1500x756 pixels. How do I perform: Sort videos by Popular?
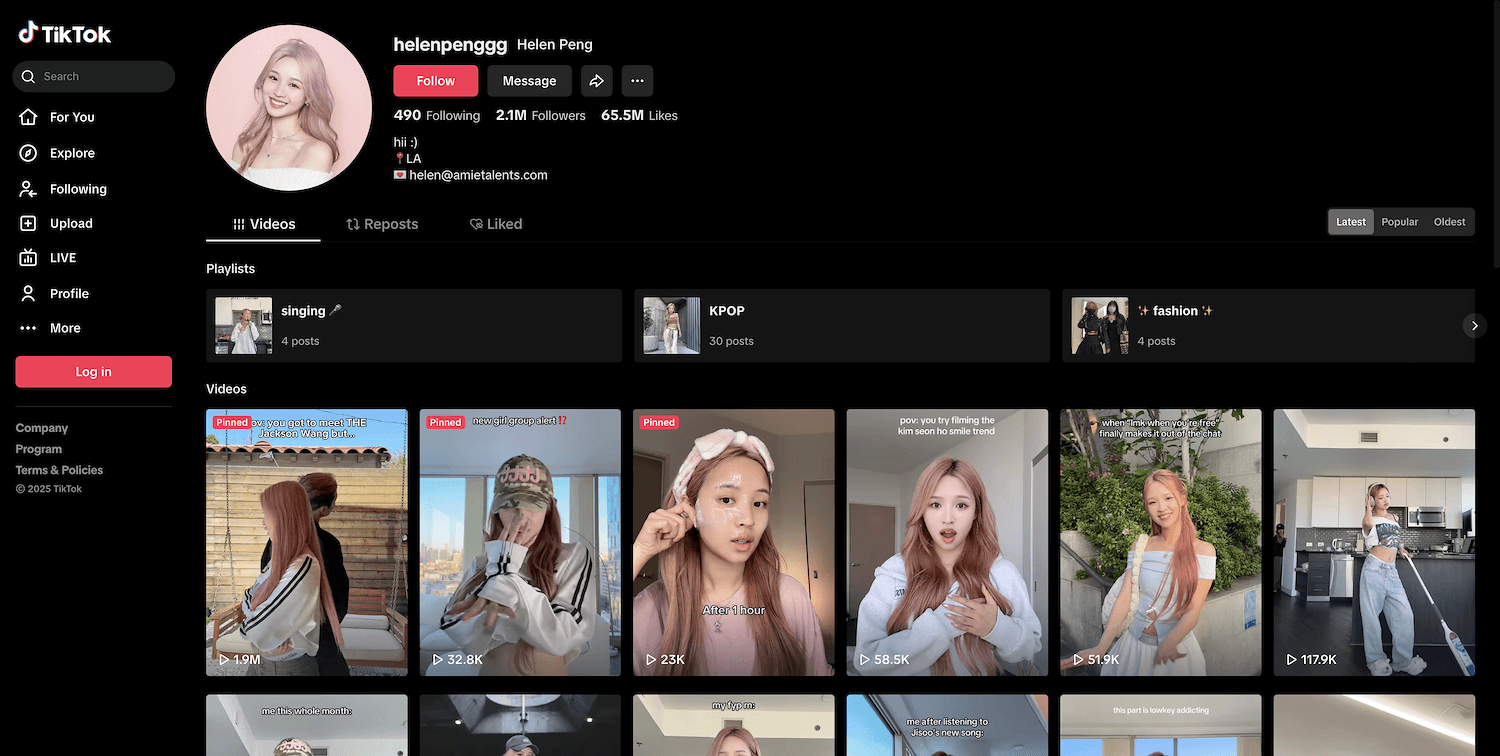pos(1399,222)
